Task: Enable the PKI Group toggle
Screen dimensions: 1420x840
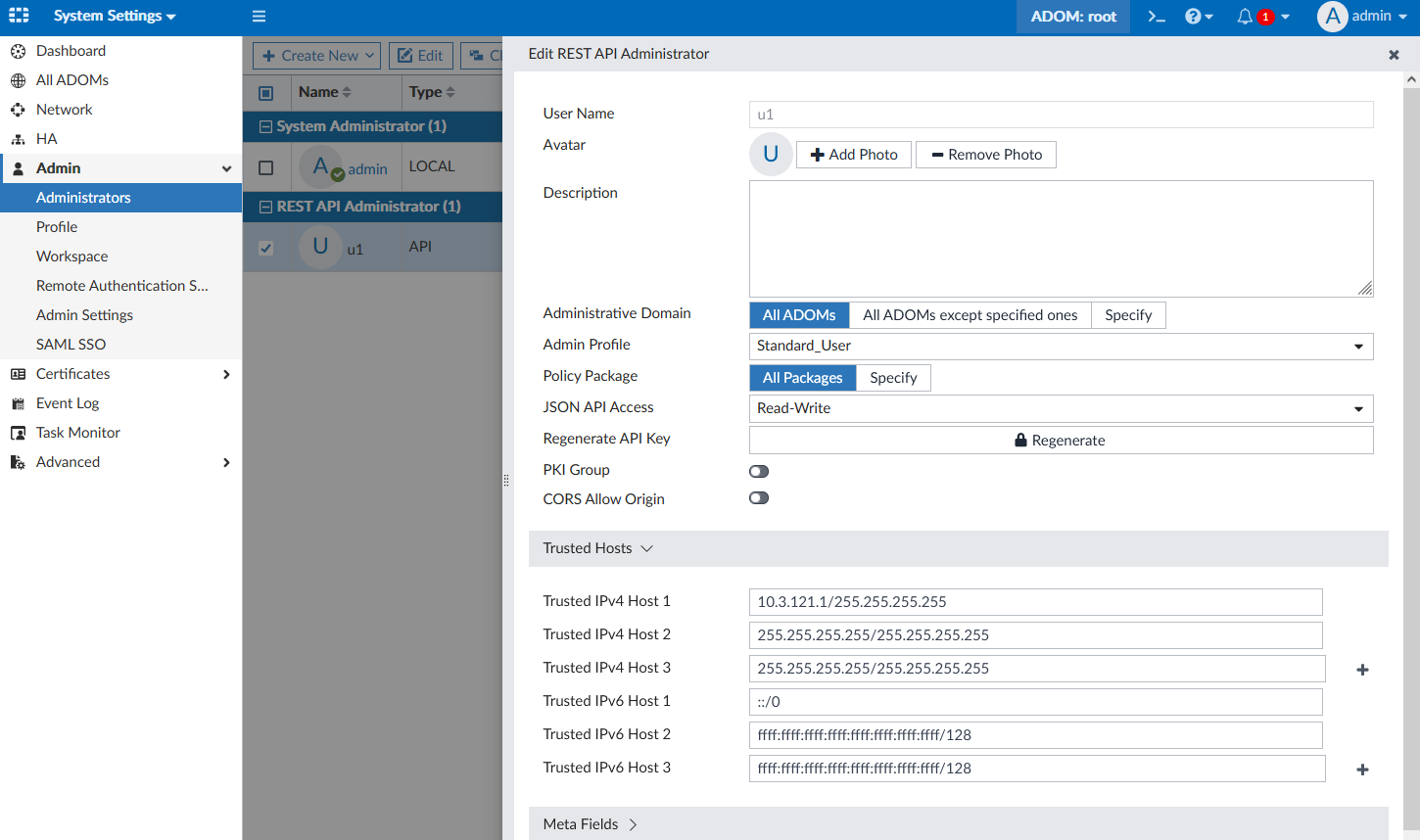Action: point(759,471)
